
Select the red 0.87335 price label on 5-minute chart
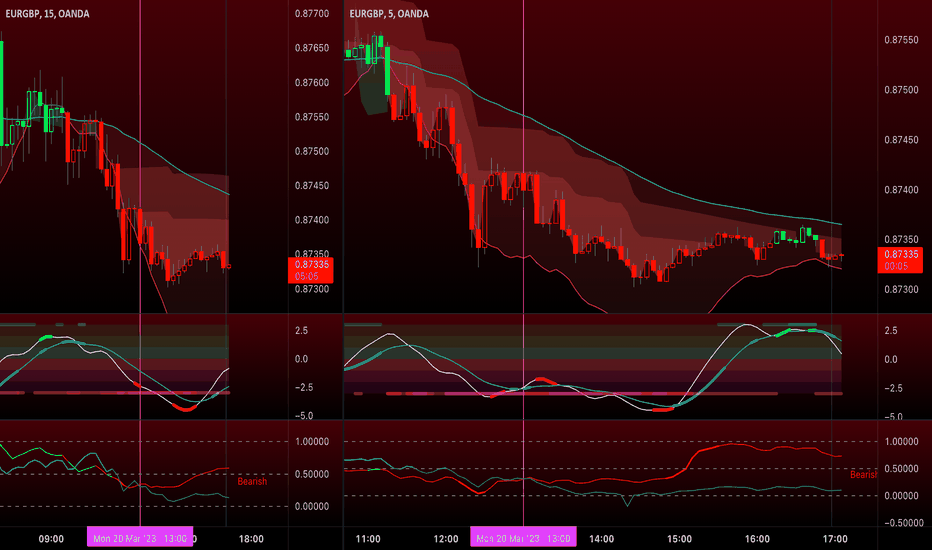tap(900, 260)
